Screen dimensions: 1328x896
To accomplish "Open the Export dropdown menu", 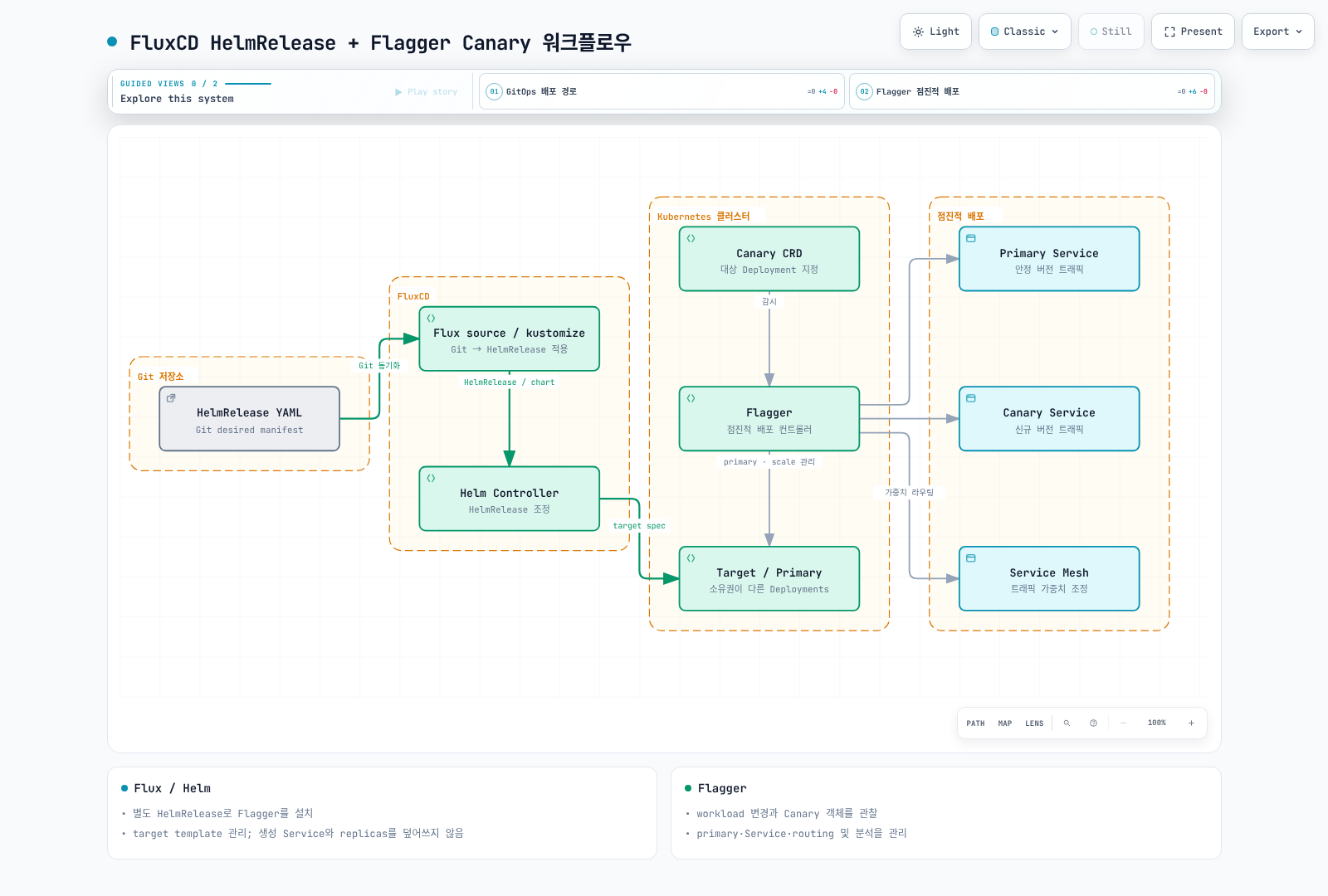I will tap(1277, 32).
